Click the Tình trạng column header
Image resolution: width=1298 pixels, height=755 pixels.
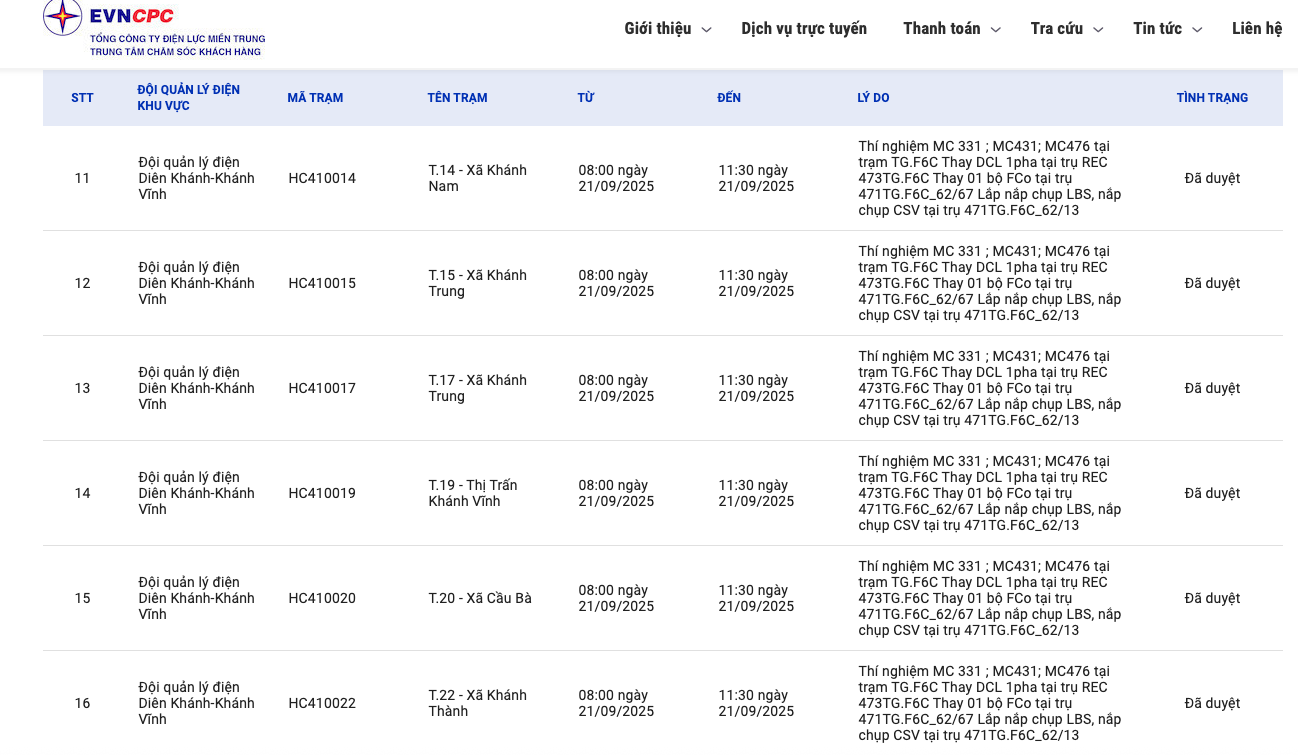[x=1212, y=98]
